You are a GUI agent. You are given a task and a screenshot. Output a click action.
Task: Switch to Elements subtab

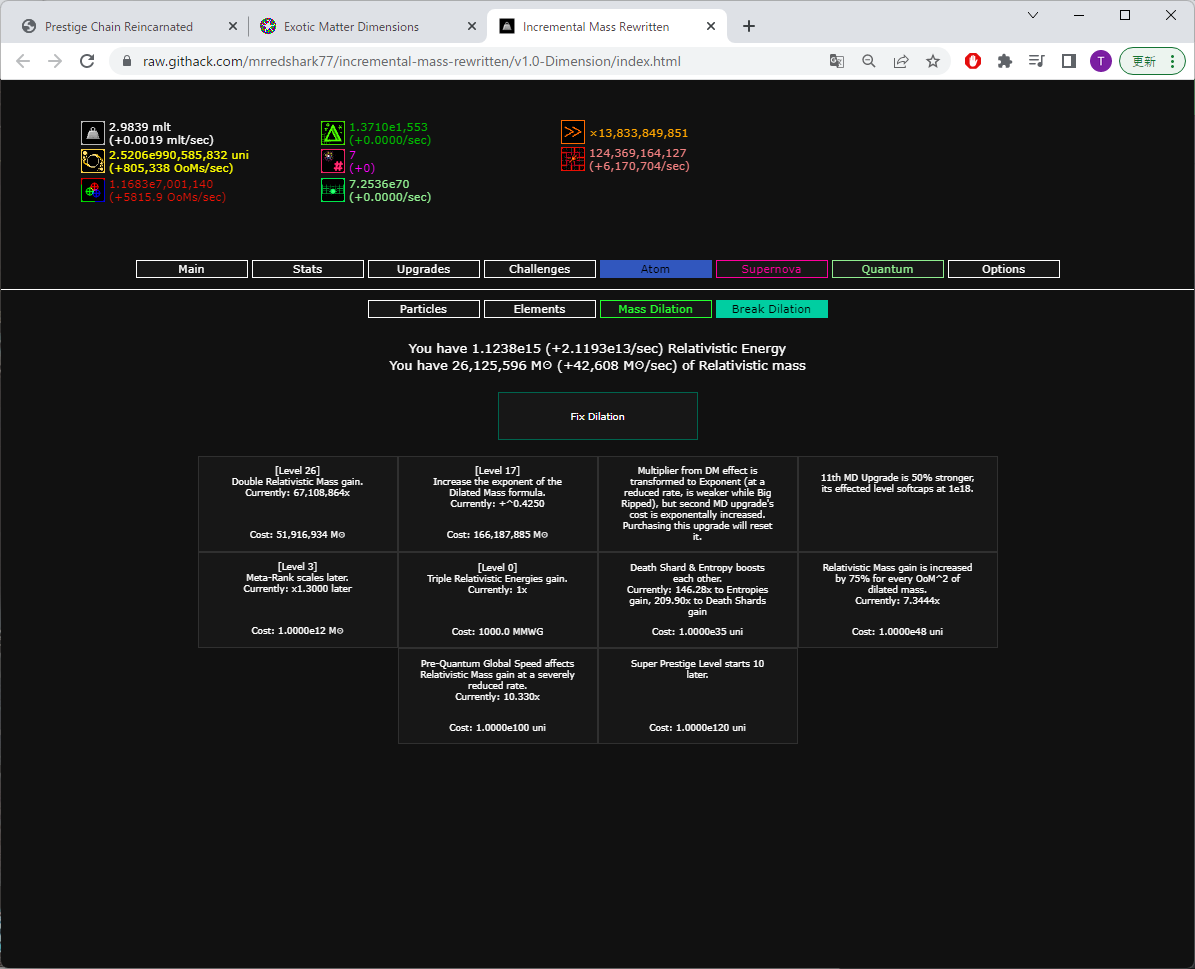[540, 309]
